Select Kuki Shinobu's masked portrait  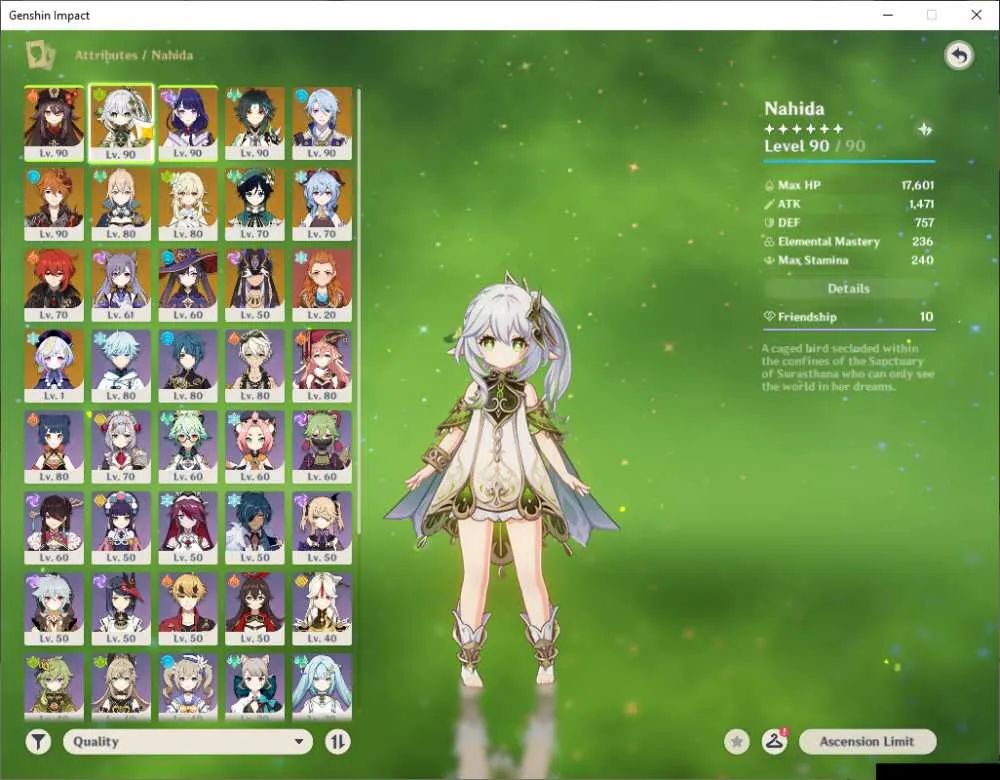[x=322, y=447]
